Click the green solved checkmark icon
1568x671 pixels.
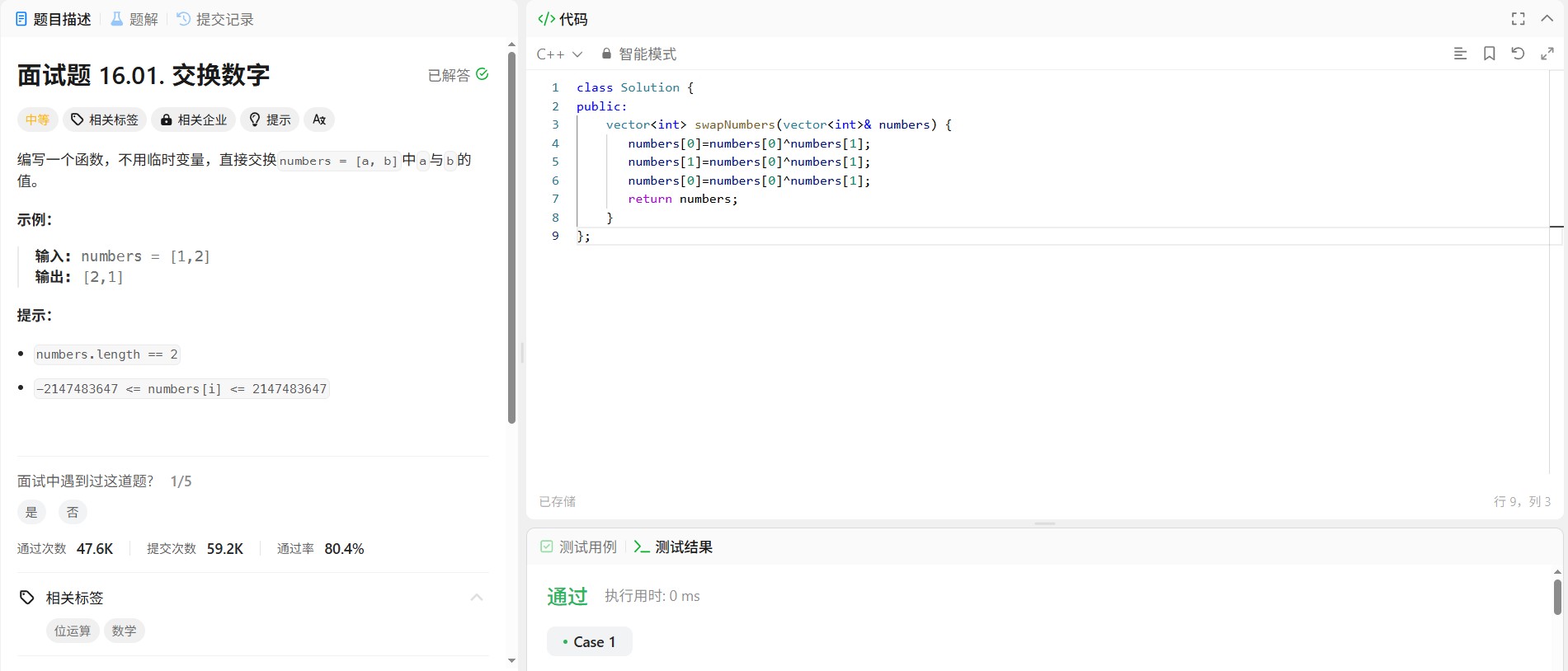[x=483, y=74]
